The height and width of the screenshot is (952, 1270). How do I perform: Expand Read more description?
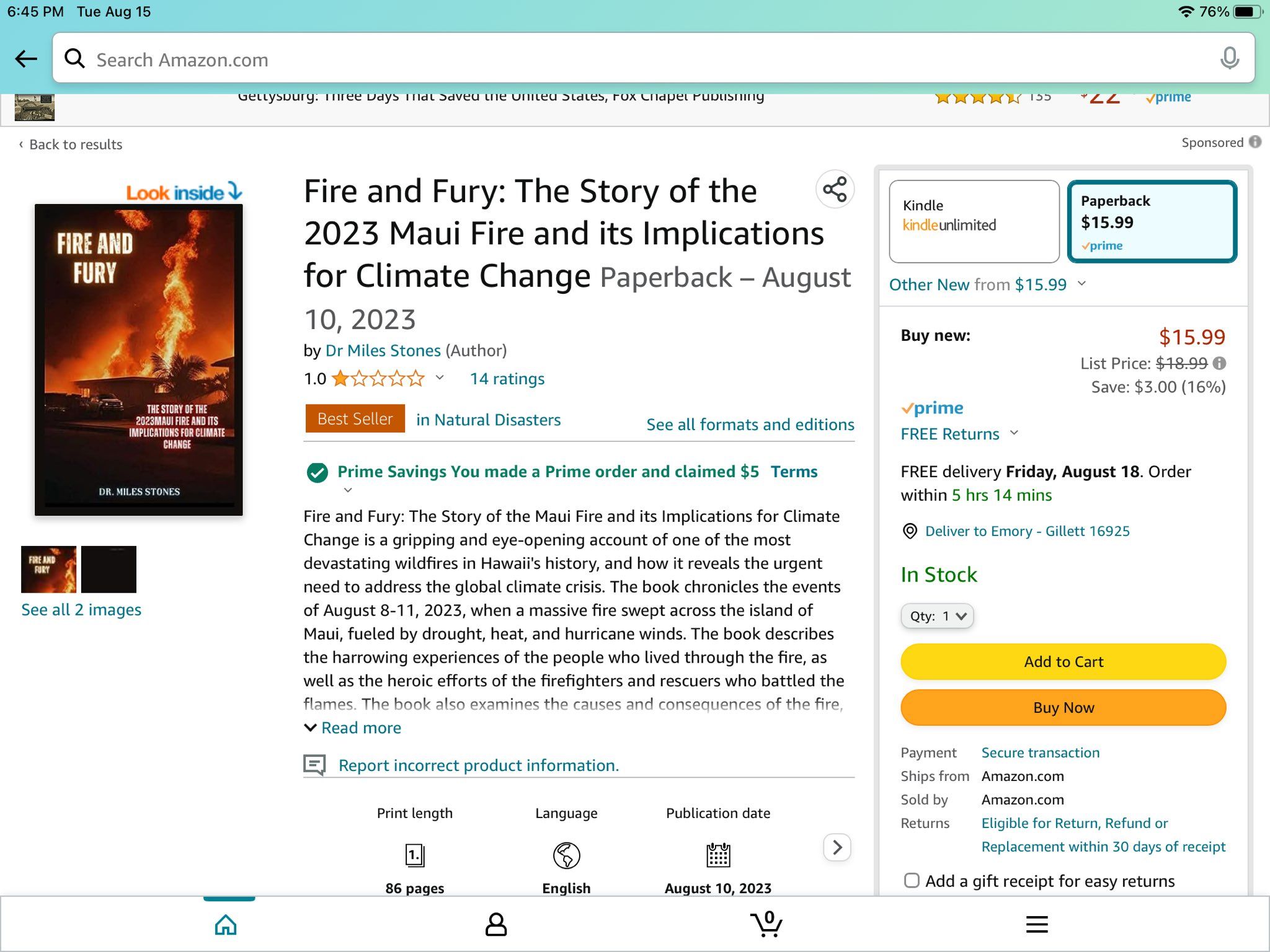coord(353,728)
